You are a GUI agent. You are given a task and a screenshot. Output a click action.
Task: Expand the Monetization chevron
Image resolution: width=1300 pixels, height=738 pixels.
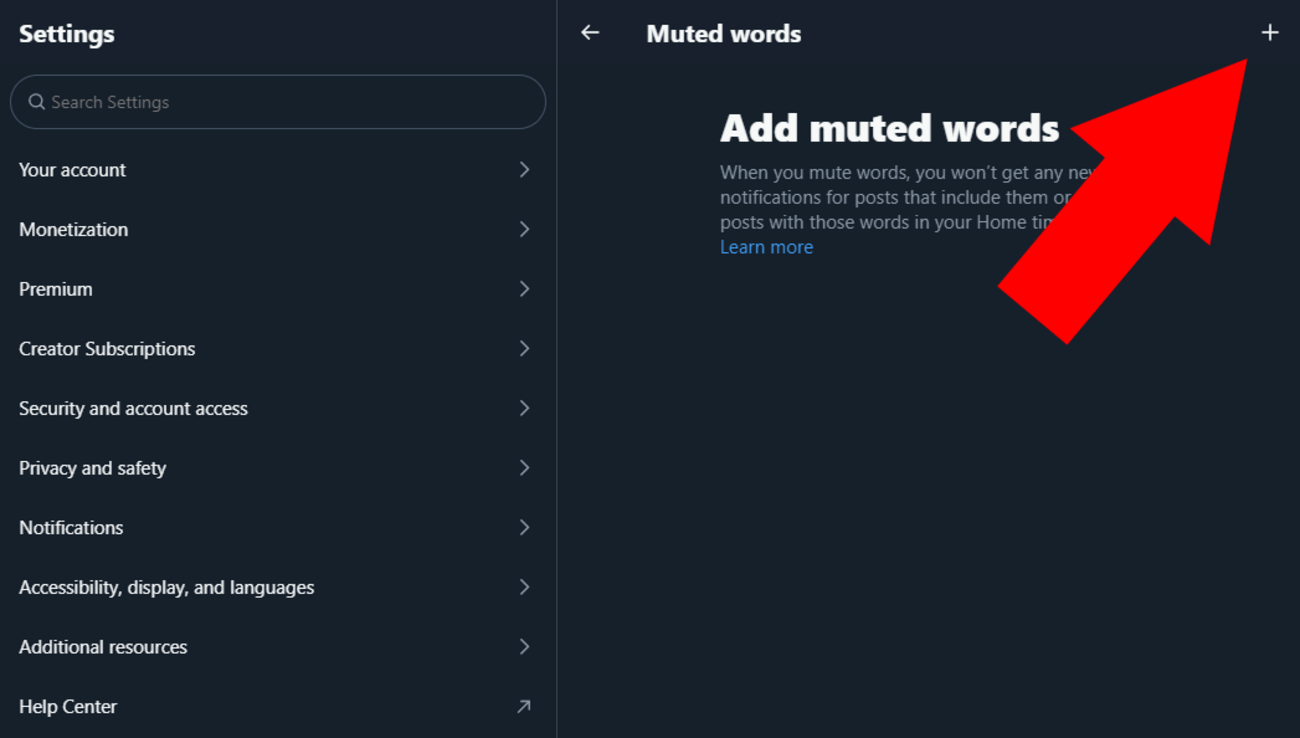click(524, 230)
